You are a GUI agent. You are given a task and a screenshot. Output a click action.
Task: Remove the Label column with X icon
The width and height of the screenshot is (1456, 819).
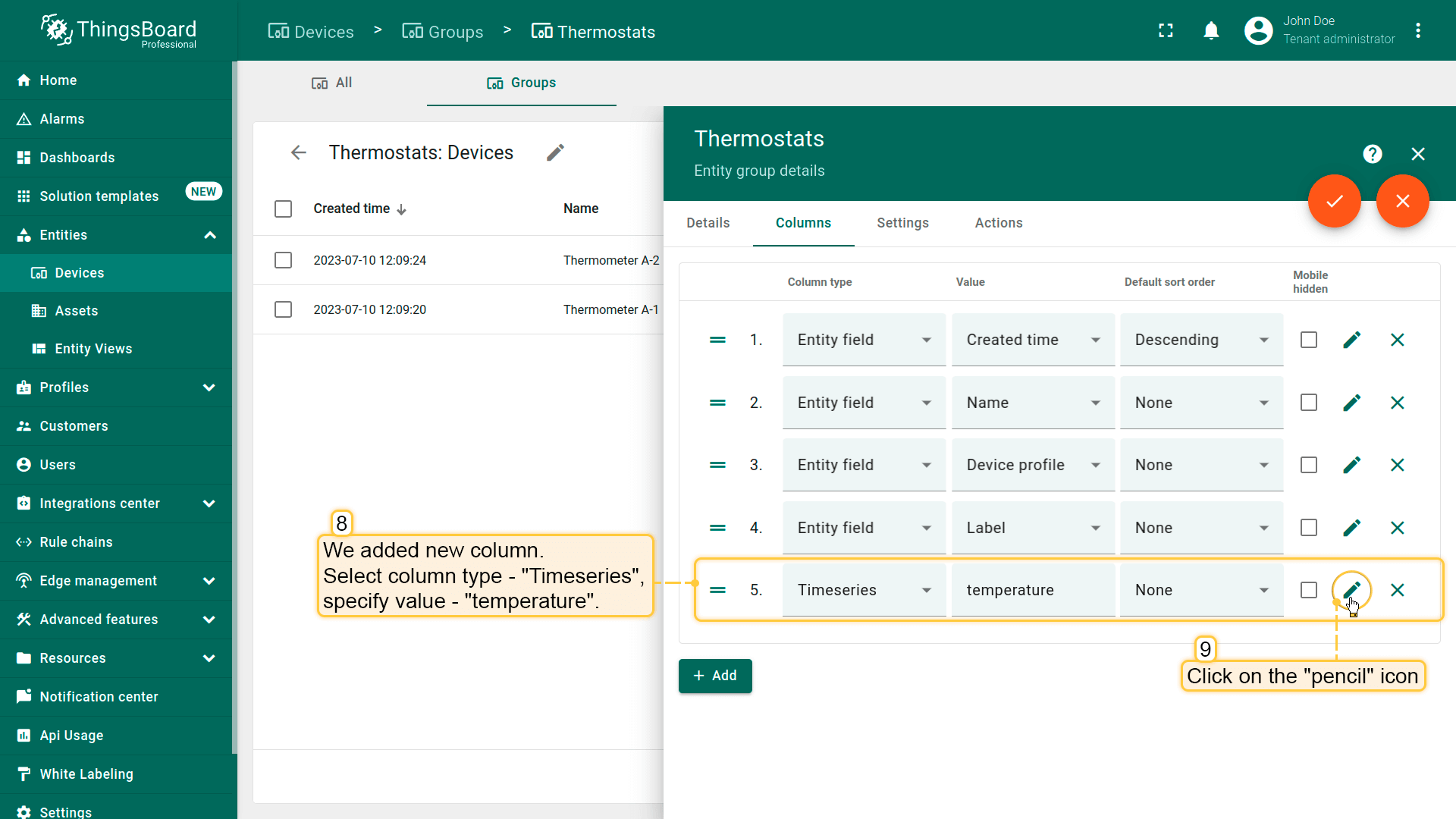1397,528
